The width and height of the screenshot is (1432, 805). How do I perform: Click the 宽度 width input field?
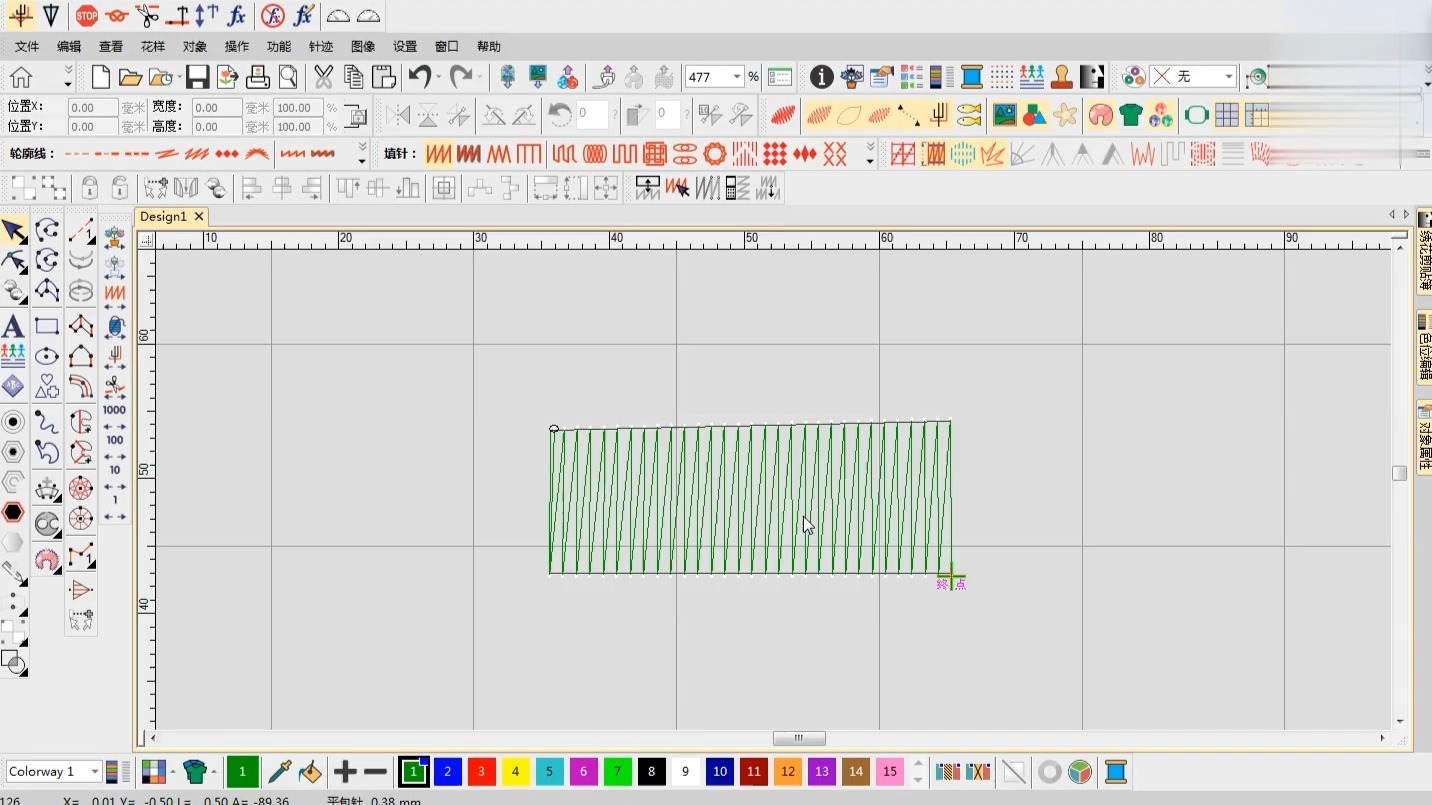[x=217, y=107]
